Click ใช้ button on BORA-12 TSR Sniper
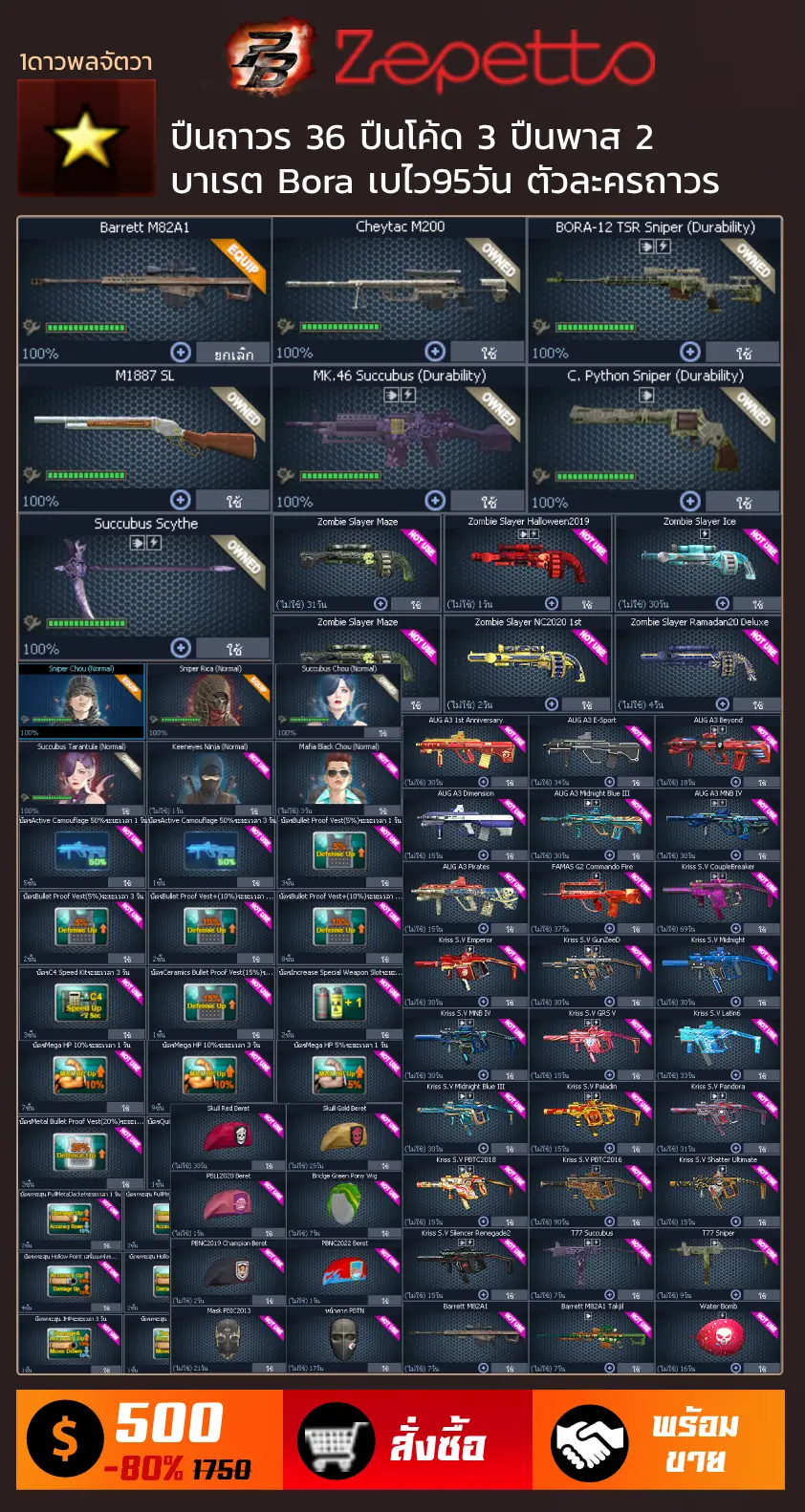This screenshot has width=805, height=1512. (x=743, y=353)
